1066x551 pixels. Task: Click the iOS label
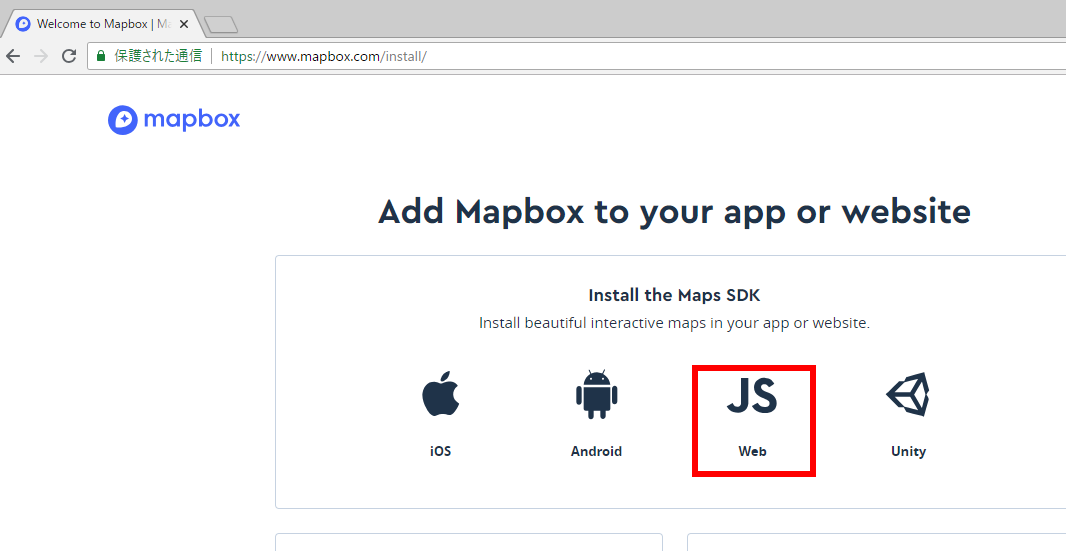pyautogui.click(x=441, y=451)
